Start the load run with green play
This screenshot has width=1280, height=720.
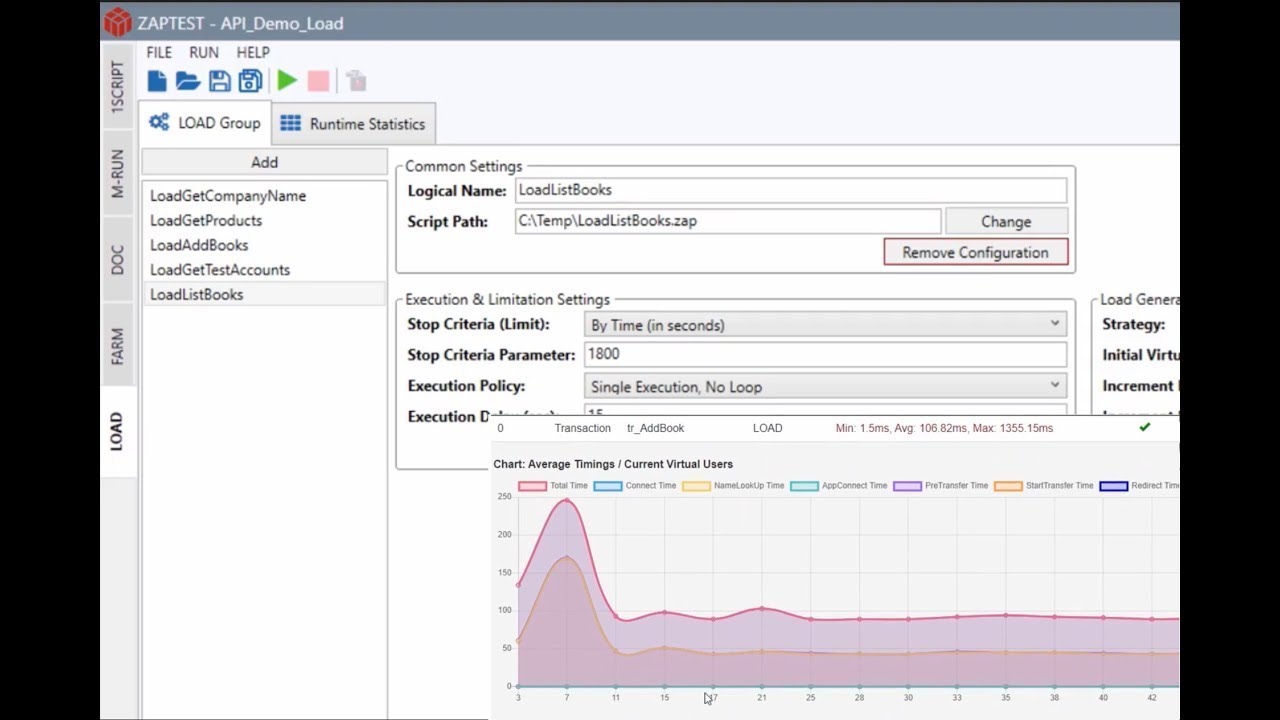287,81
